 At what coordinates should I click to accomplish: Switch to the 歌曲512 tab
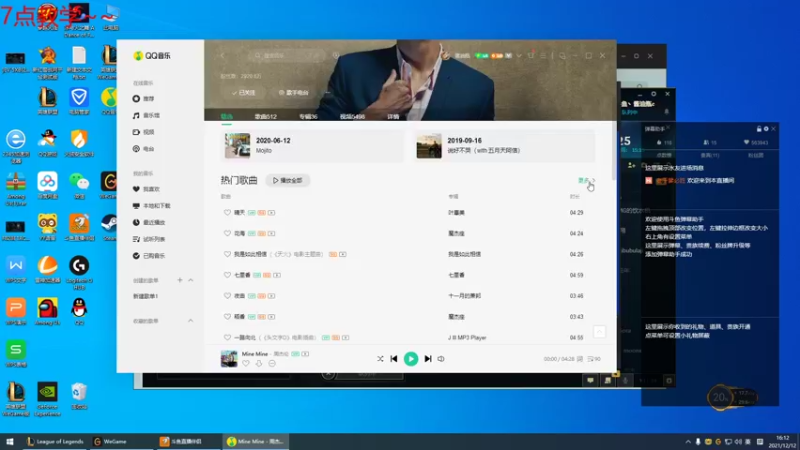265,117
